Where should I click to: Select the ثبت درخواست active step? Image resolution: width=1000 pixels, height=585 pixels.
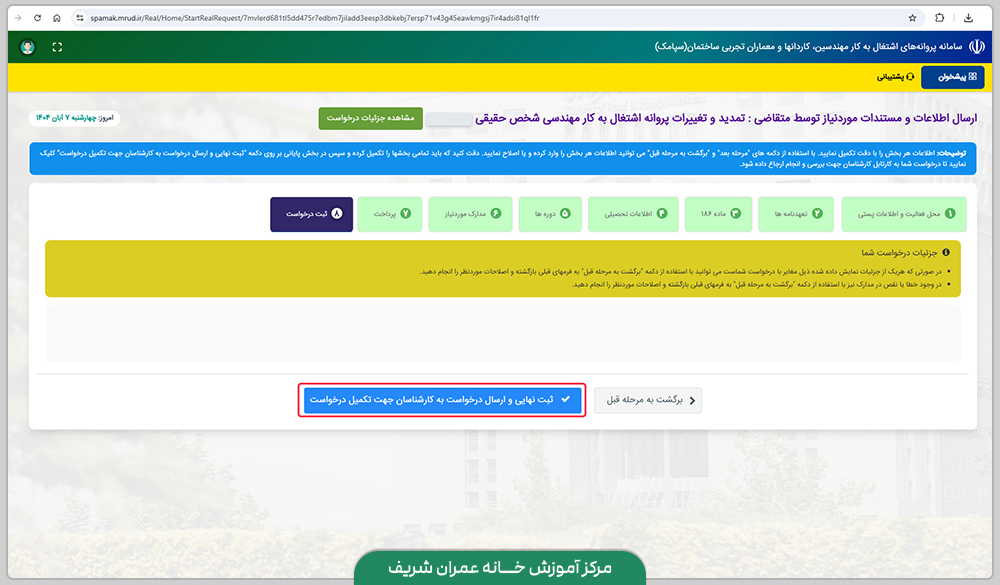click(311, 213)
